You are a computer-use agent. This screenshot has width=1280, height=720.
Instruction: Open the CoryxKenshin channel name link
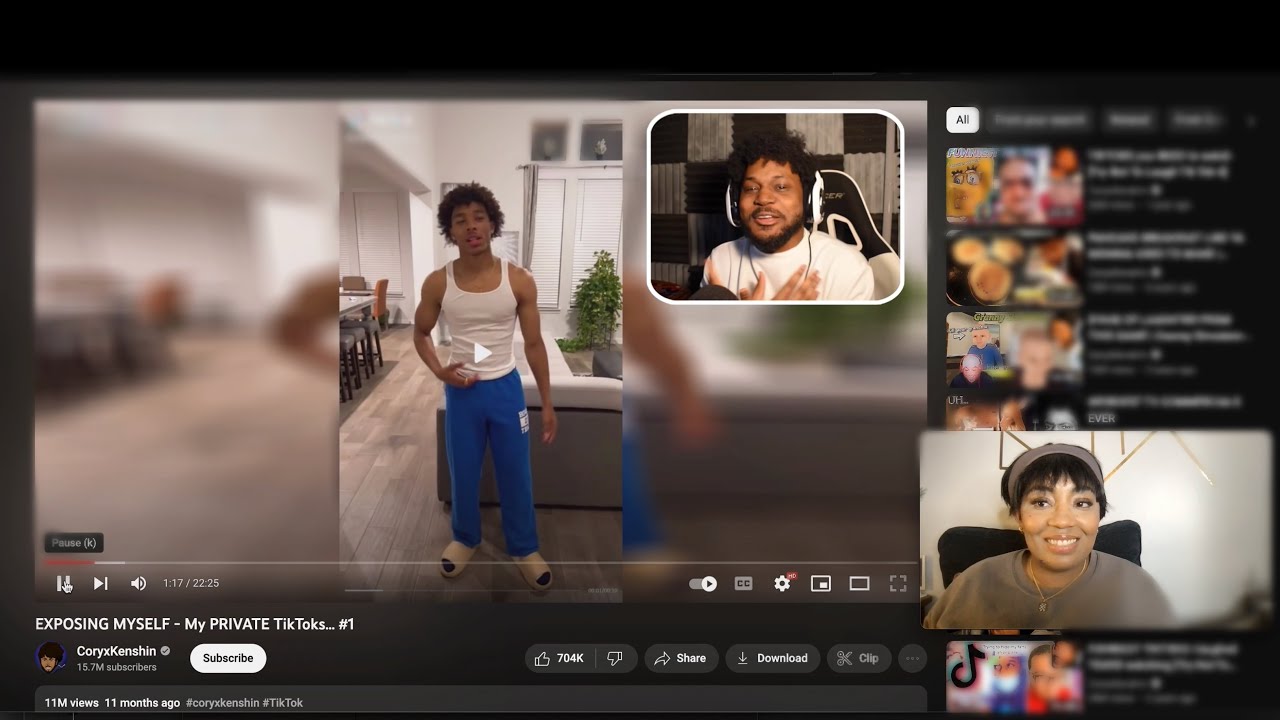[116, 651]
